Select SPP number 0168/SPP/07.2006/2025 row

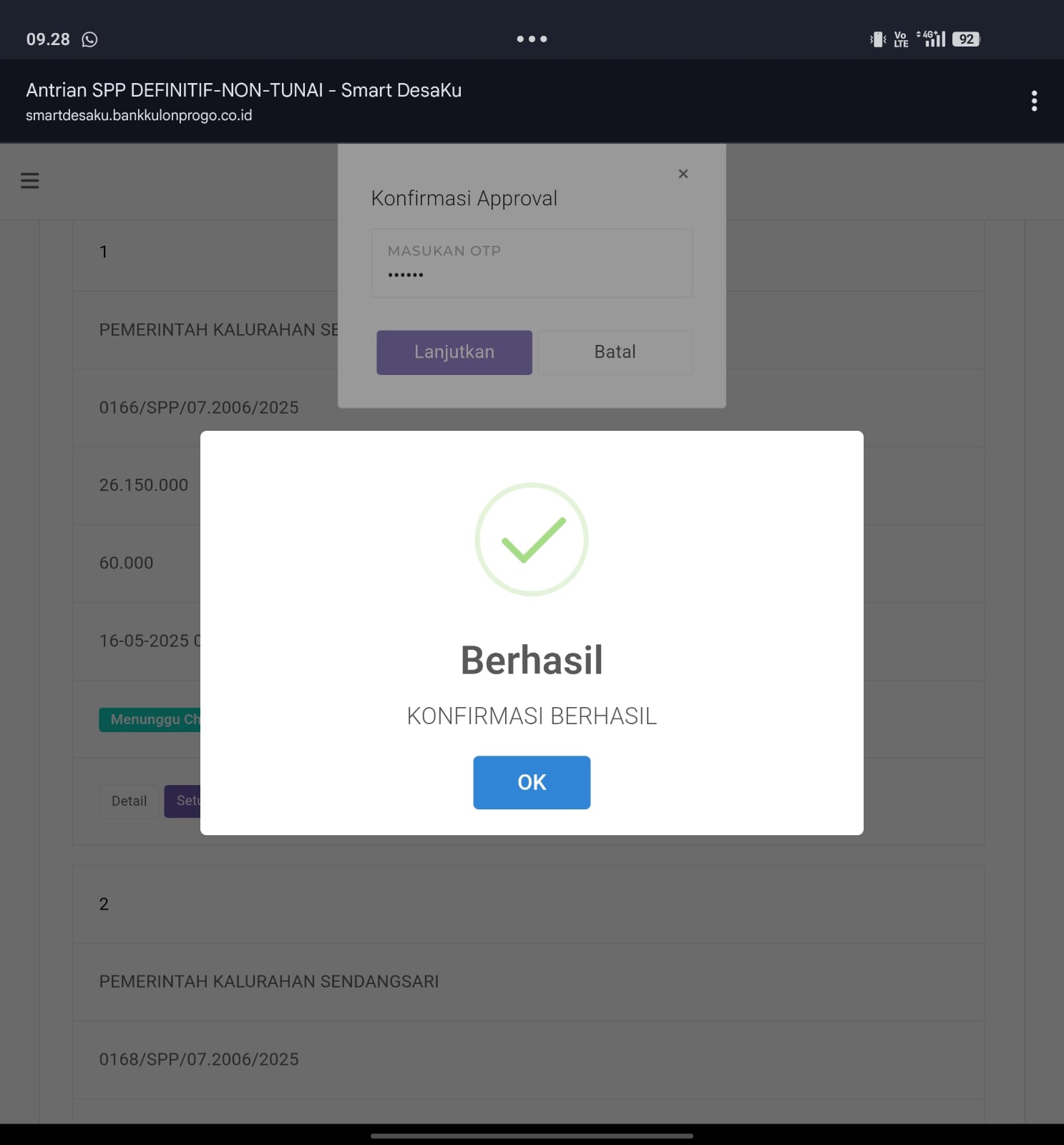529,1060
